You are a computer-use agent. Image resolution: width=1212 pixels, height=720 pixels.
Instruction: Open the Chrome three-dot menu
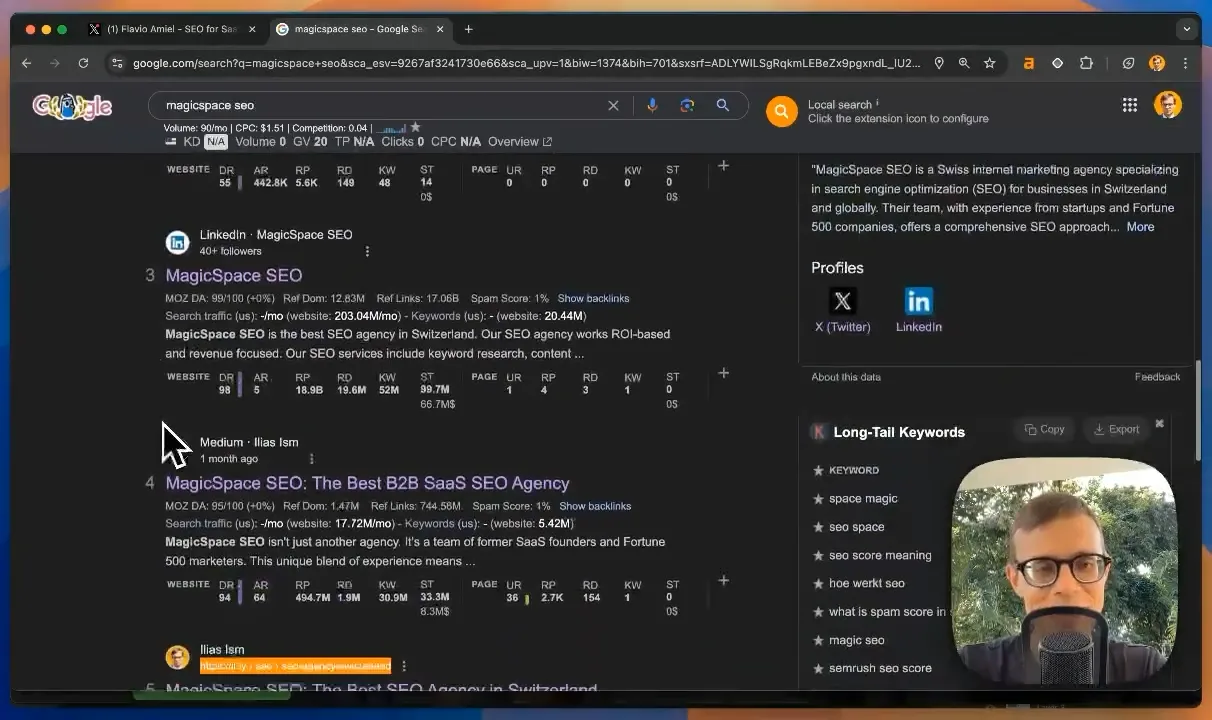pos(1185,63)
